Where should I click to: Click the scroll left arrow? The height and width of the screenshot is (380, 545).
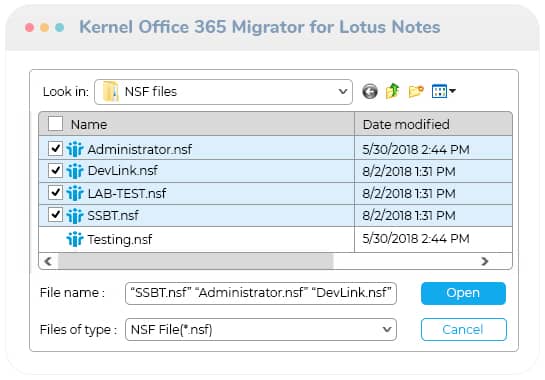[x=48, y=261]
